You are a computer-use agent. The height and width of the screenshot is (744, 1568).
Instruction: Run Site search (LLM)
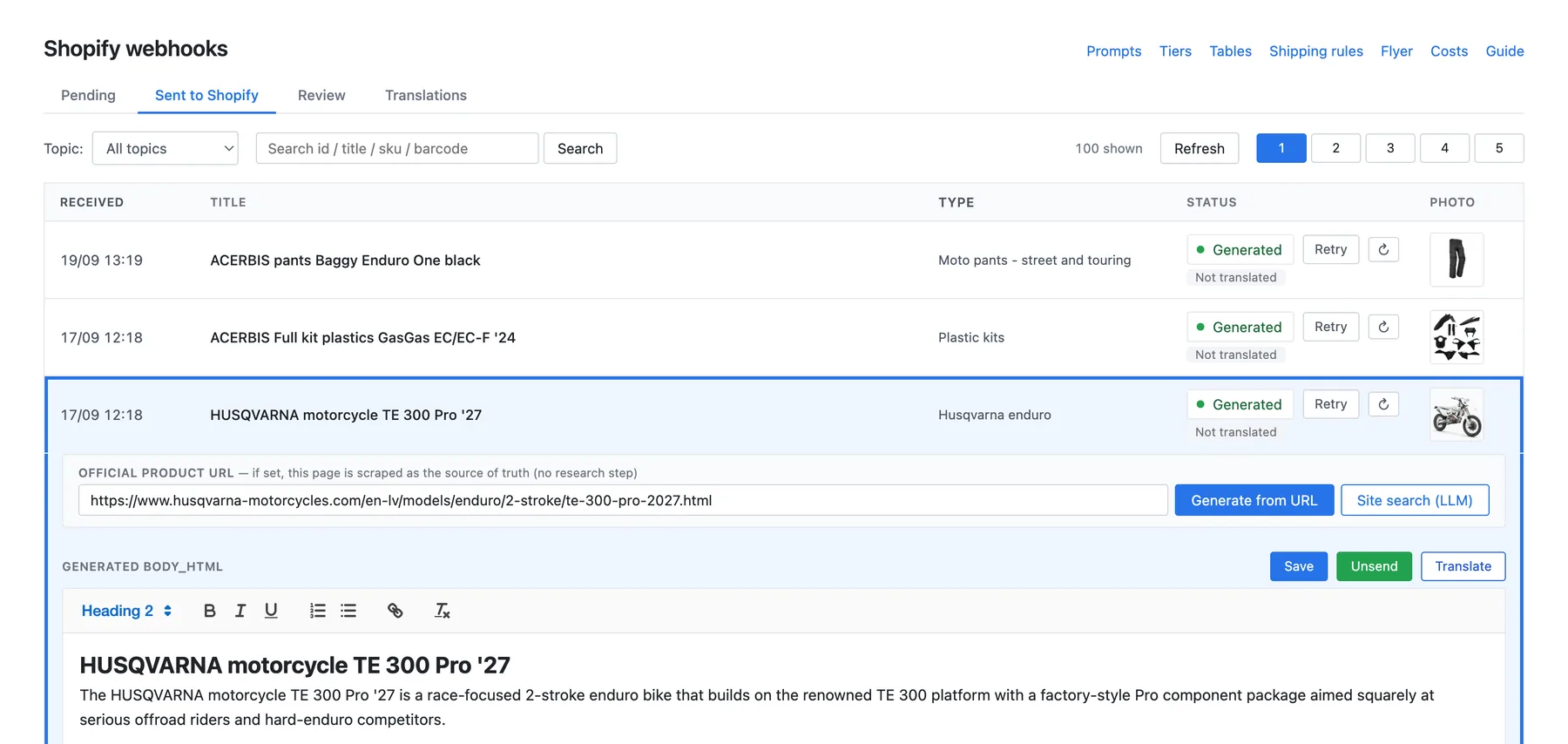pos(1415,500)
